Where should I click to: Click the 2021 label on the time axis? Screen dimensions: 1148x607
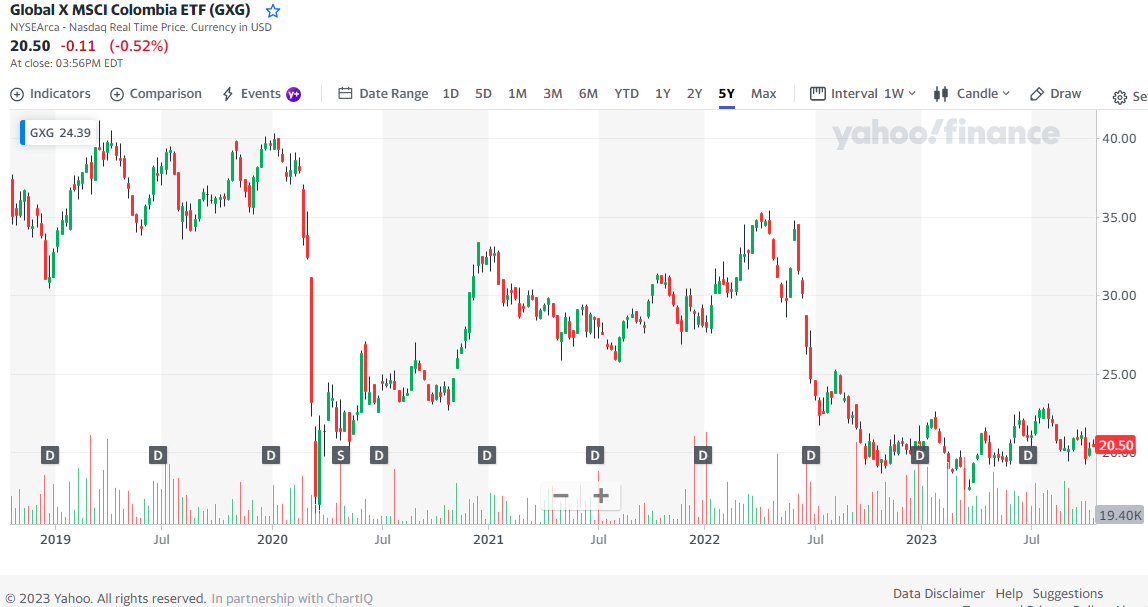[x=488, y=540]
